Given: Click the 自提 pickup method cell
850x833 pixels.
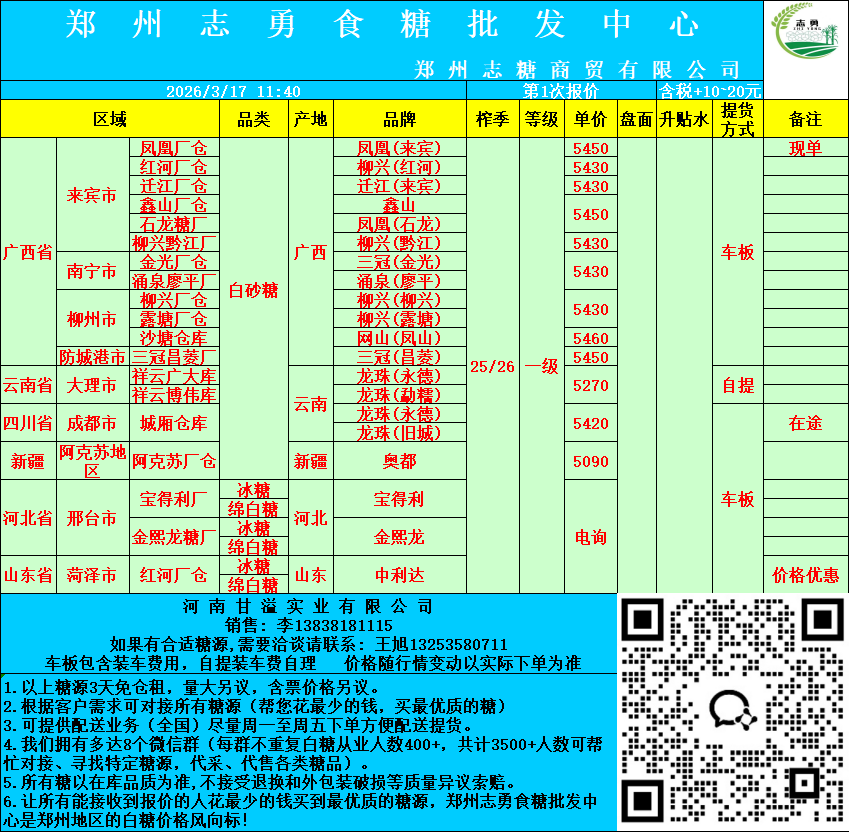Looking at the screenshot, I should click(737, 385).
